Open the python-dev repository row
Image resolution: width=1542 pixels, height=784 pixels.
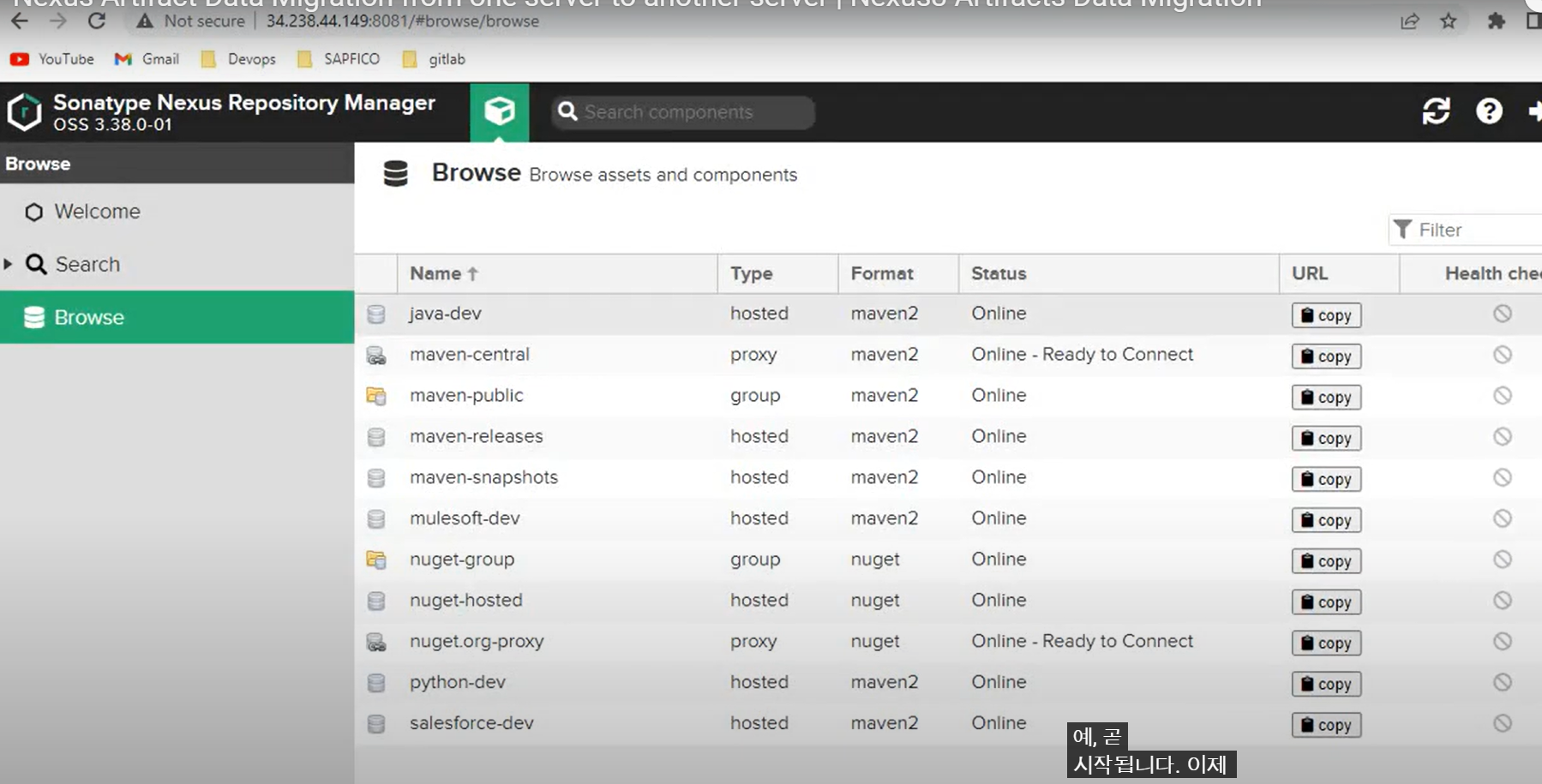[x=948, y=683]
